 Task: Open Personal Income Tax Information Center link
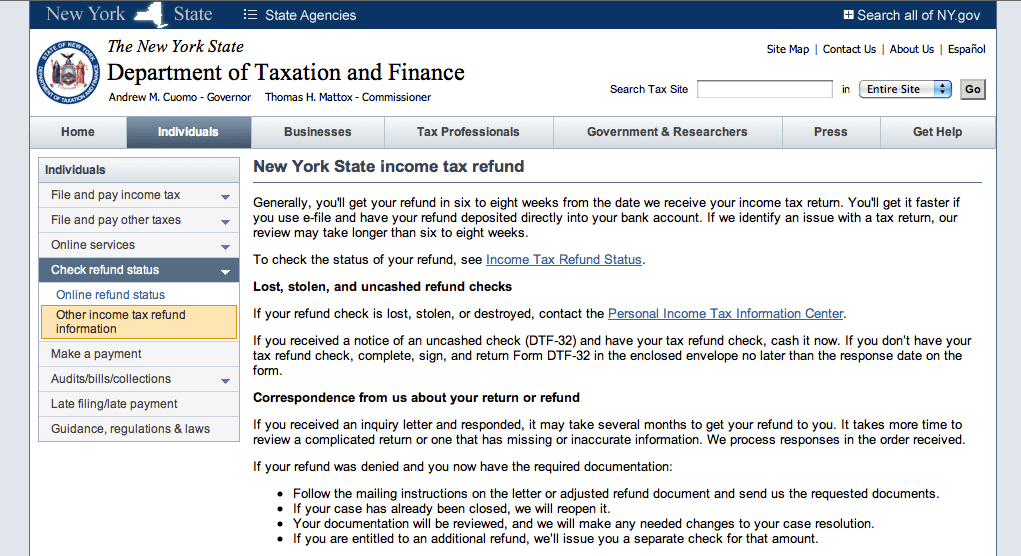coord(725,314)
